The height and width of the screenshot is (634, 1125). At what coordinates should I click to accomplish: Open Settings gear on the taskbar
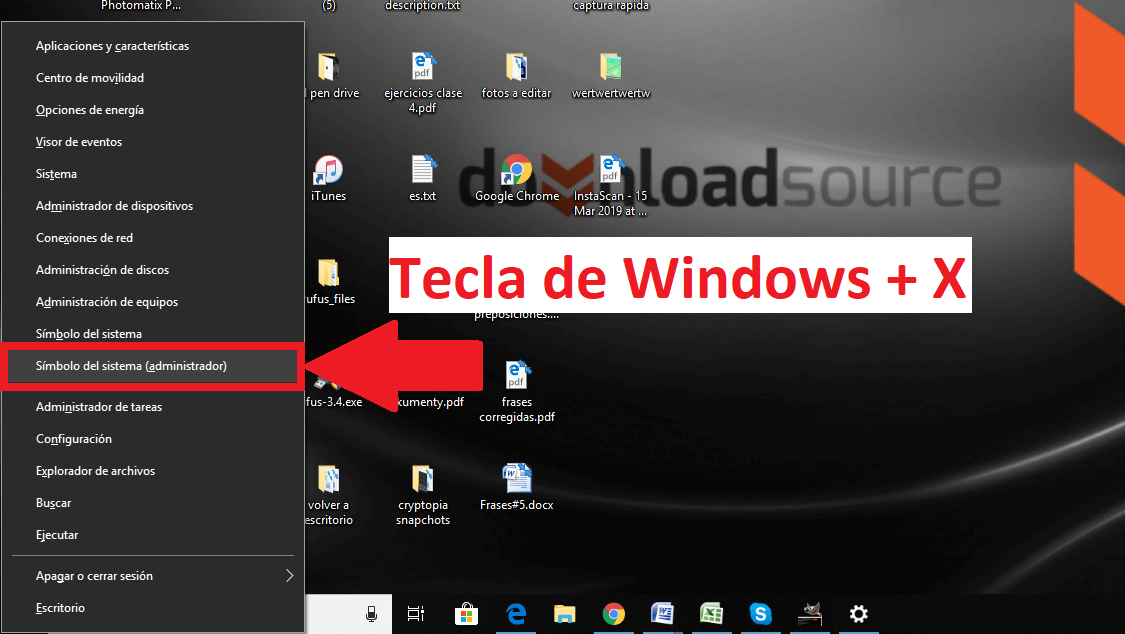pyautogui.click(x=859, y=614)
